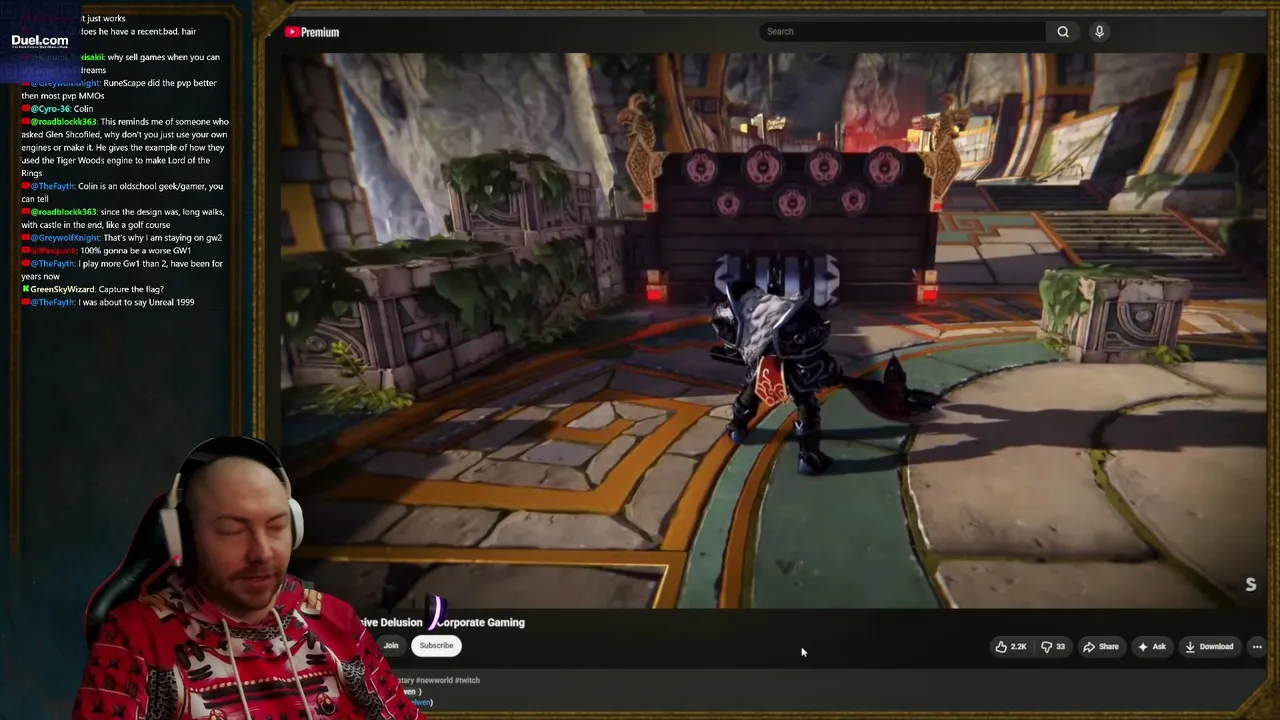
Task: Click chat message "Colin is an oldschool geek/gamer"
Action: tap(122, 192)
